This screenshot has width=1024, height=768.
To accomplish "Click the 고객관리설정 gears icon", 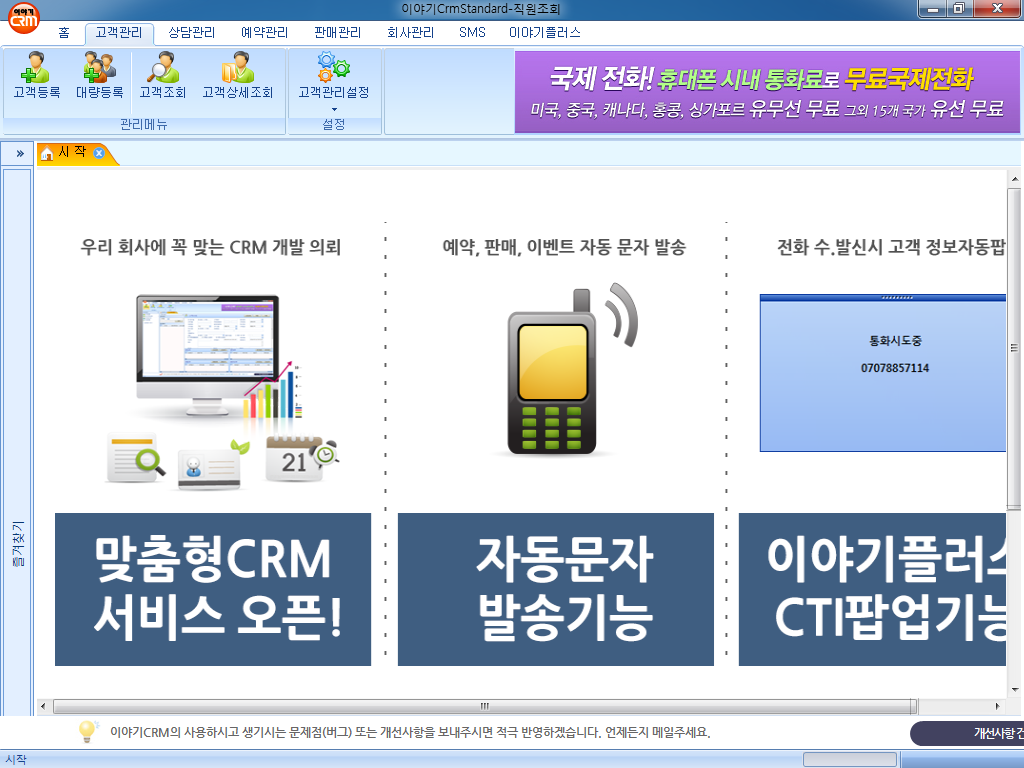I will pyautogui.click(x=334, y=67).
